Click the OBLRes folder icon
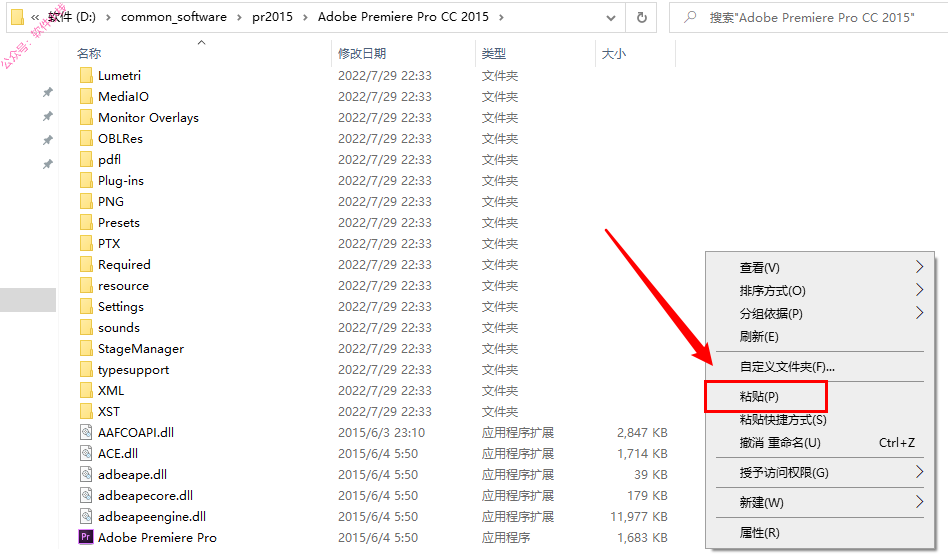This screenshot has height=558, width=948. point(86,138)
